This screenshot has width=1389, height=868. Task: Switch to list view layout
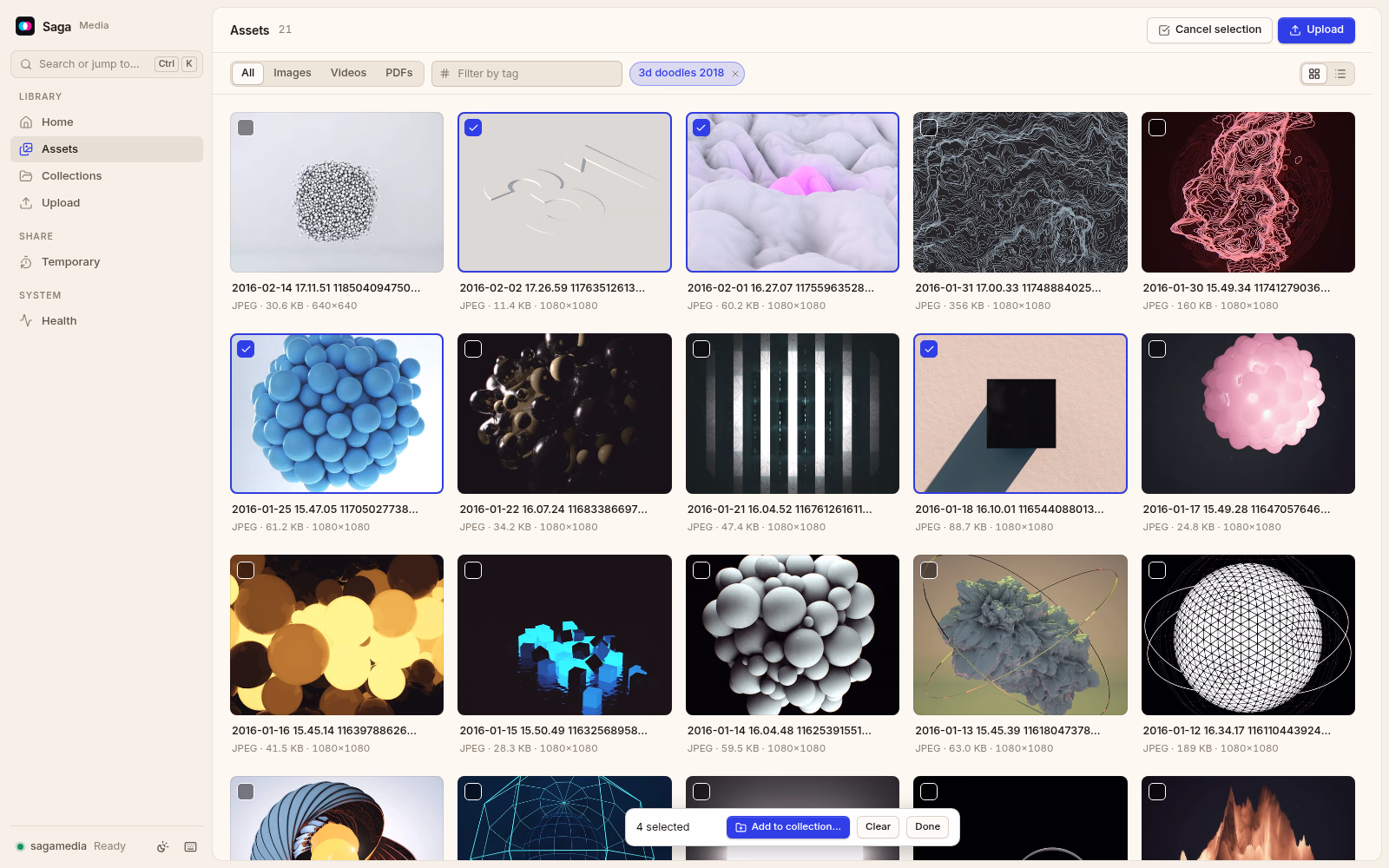tap(1340, 74)
